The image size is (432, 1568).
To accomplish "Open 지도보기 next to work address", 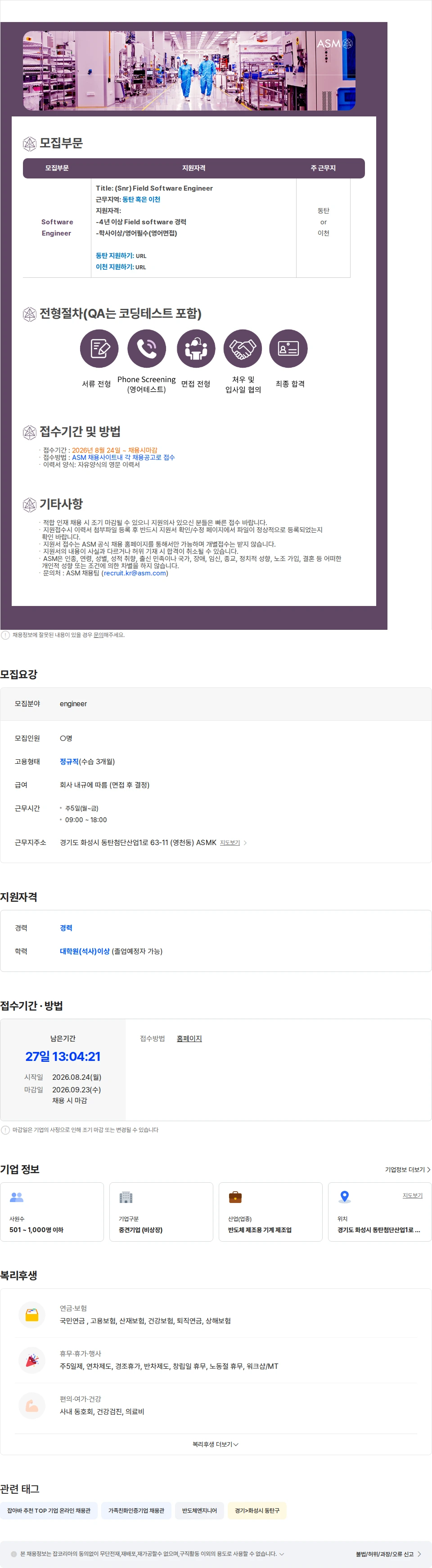I will (229, 842).
